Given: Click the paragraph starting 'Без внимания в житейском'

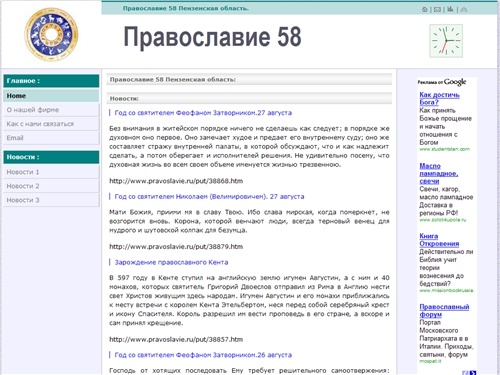Looking at the screenshot, I should pos(249,146).
